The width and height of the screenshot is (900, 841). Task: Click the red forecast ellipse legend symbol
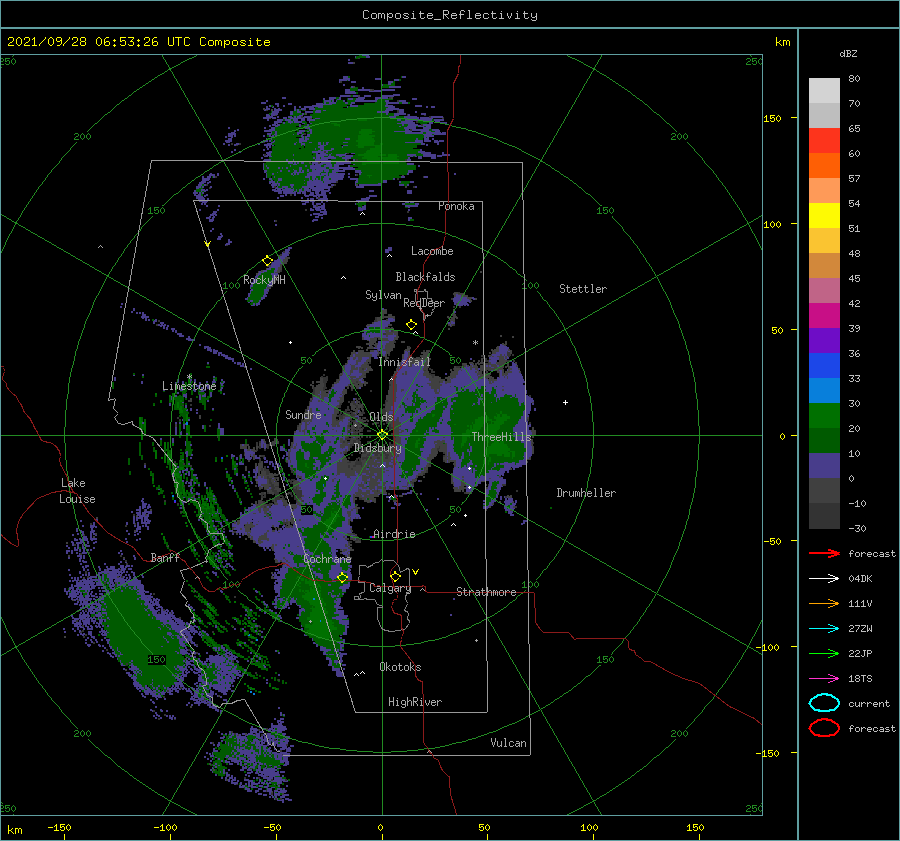(x=824, y=728)
